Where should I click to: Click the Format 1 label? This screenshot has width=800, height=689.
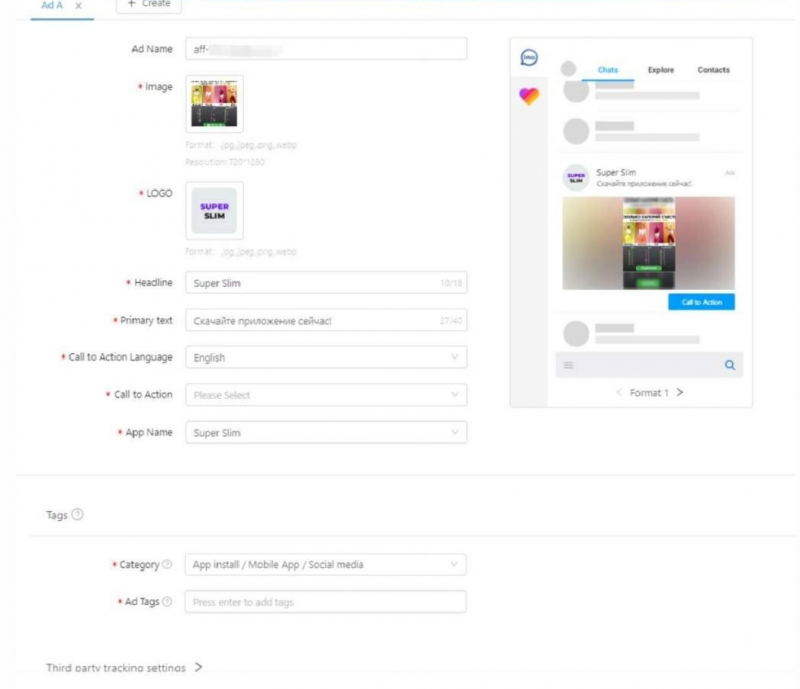click(649, 392)
